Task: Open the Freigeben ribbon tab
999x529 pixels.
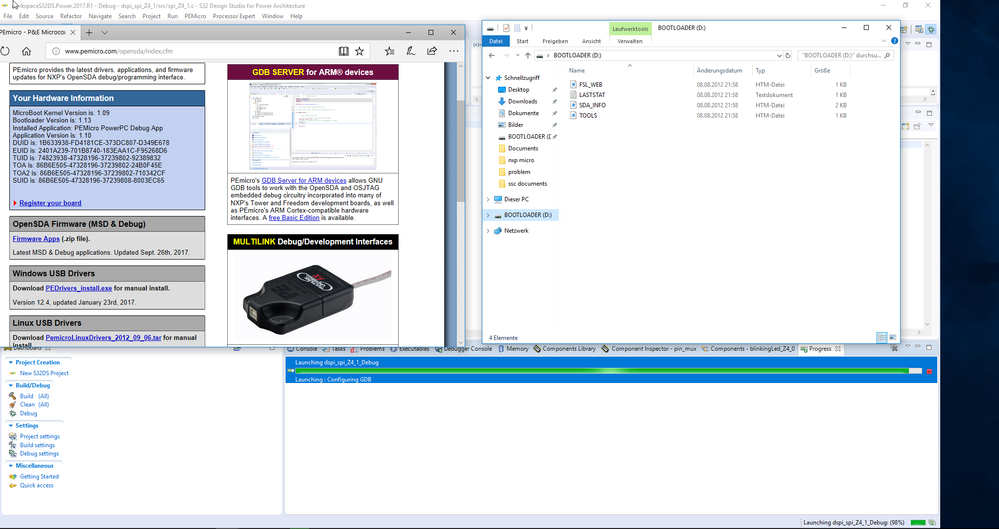Action: click(555, 41)
